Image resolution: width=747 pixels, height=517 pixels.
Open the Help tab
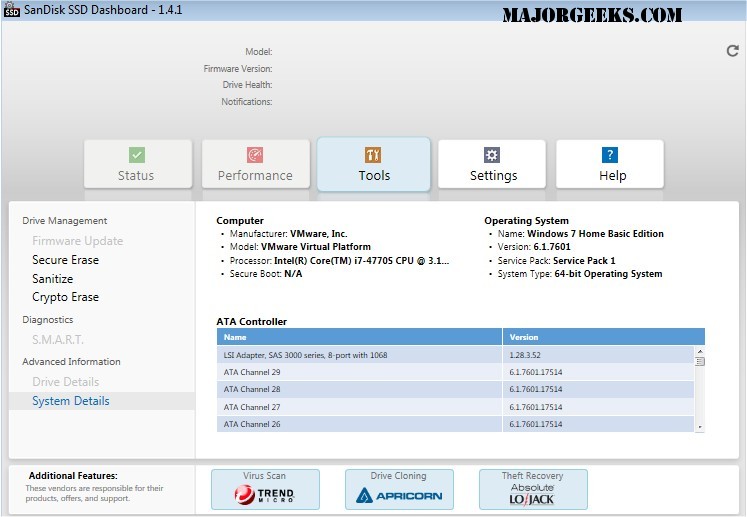point(610,164)
